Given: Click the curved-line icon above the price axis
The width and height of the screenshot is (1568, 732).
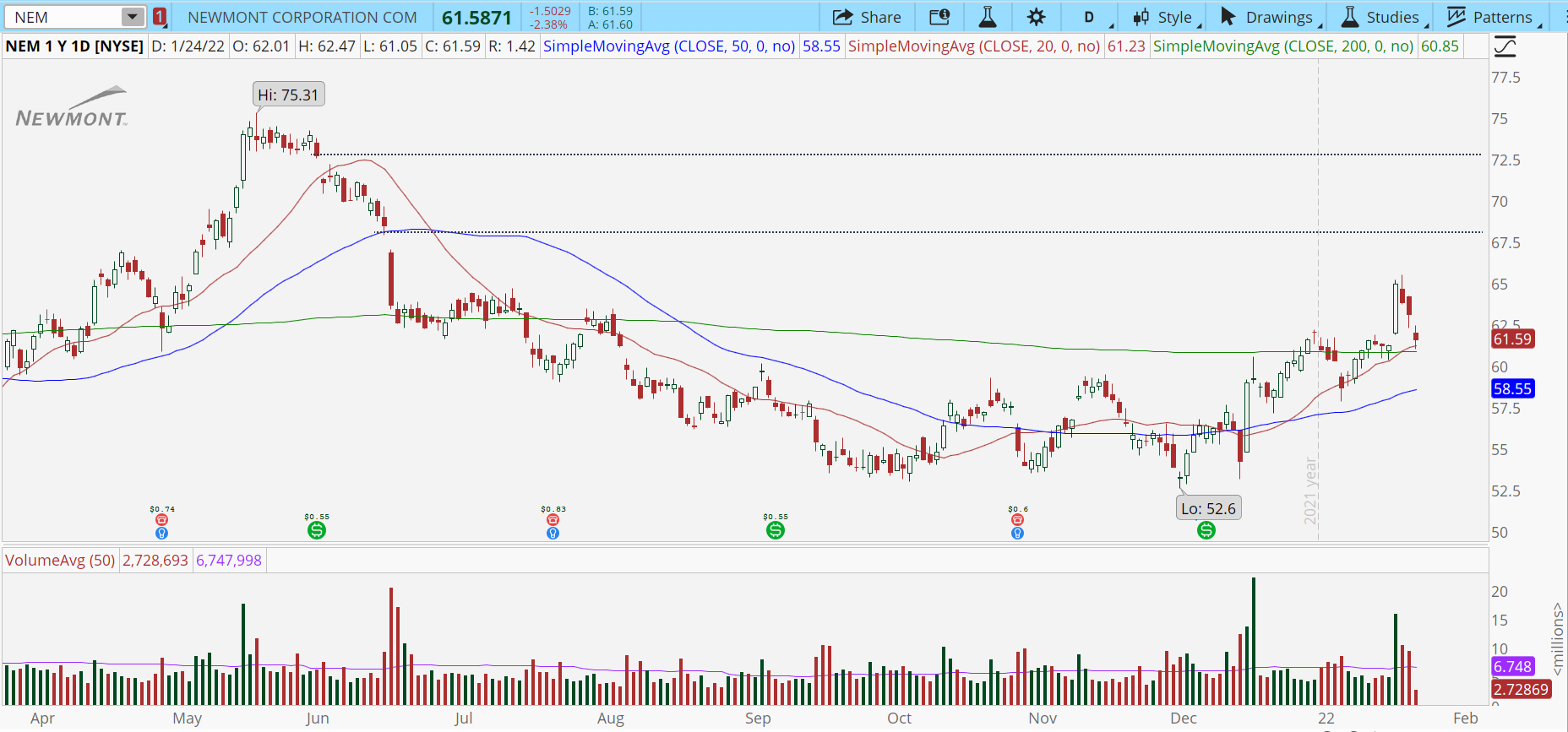Looking at the screenshot, I should 1505,46.
